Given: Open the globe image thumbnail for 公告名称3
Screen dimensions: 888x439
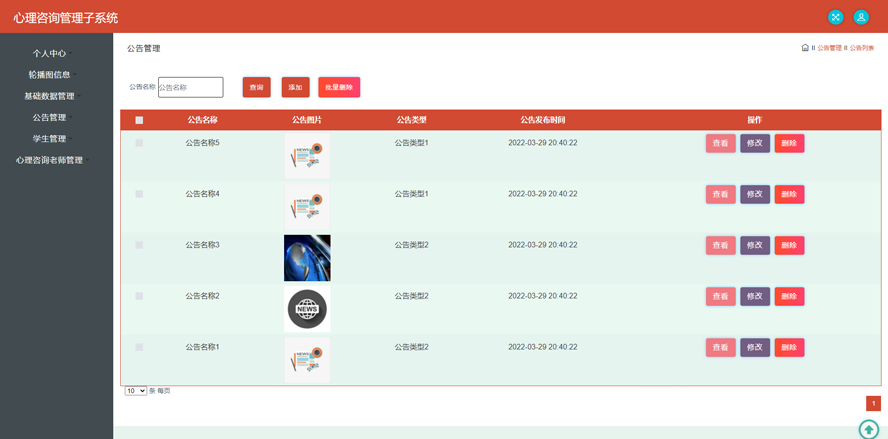Looking at the screenshot, I should pyautogui.click(x=307, y=258).
